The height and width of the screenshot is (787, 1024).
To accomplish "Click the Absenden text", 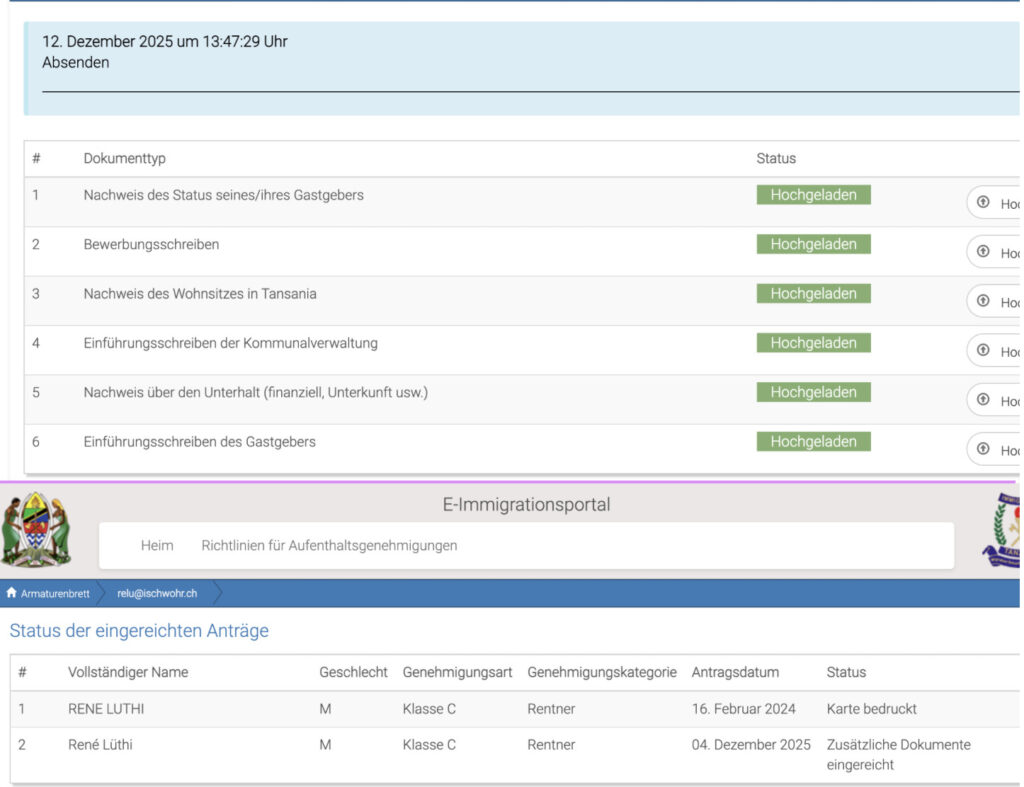I will [76, 62].
